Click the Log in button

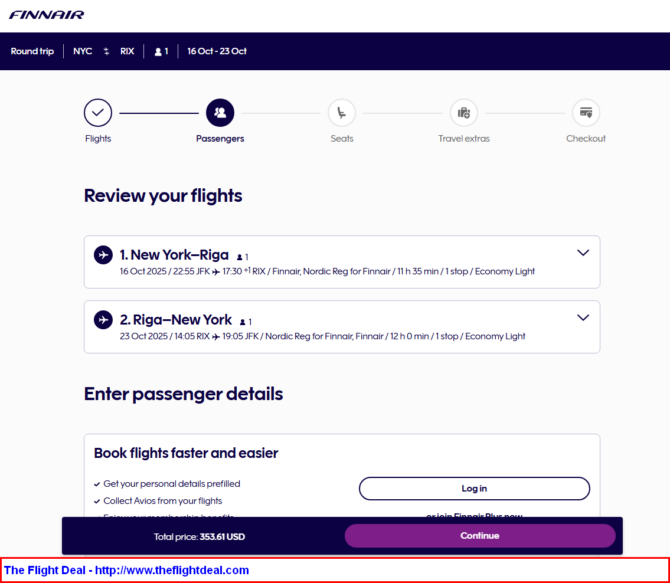point(474,489)
